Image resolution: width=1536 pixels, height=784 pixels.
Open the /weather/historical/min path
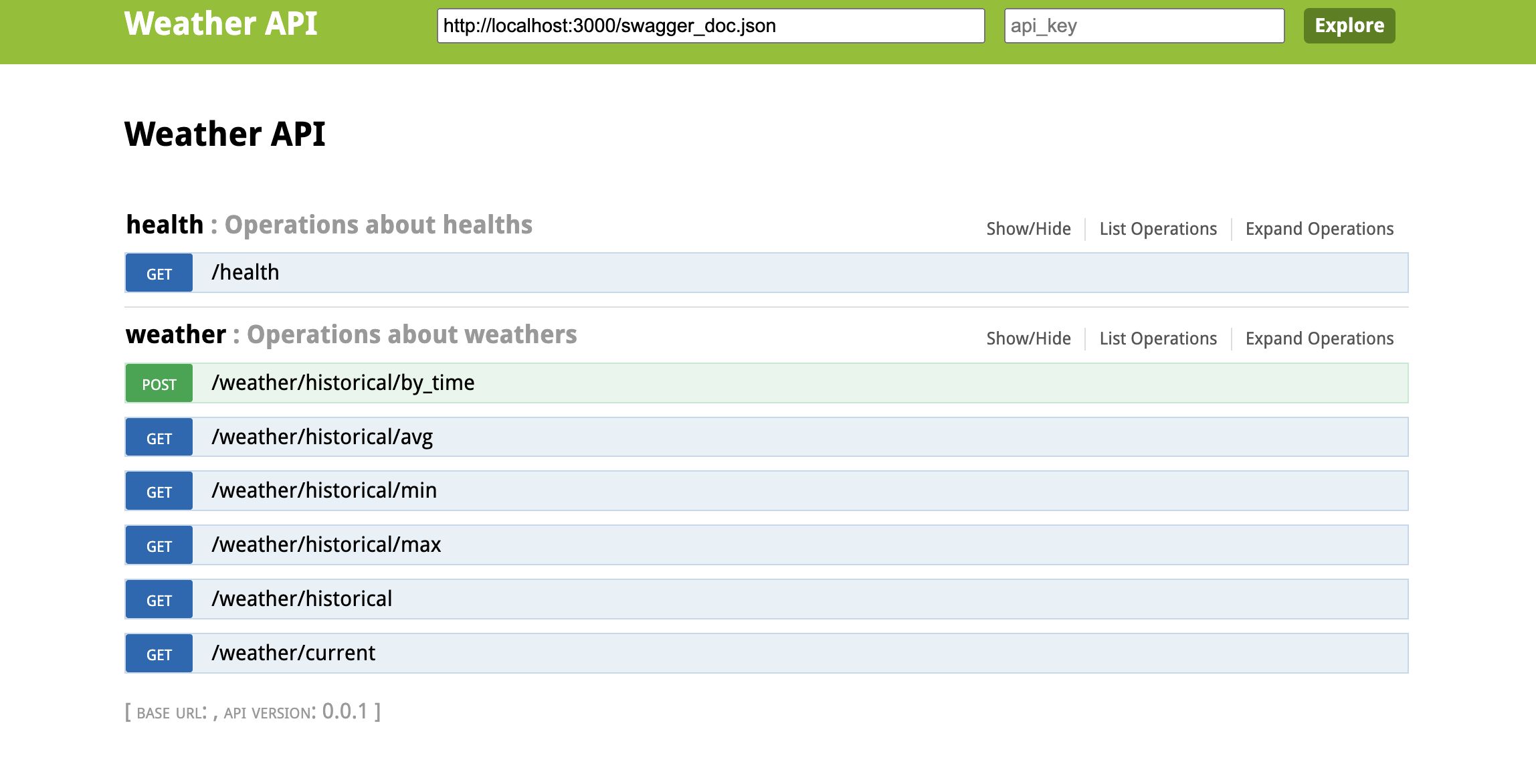[324, 491]
